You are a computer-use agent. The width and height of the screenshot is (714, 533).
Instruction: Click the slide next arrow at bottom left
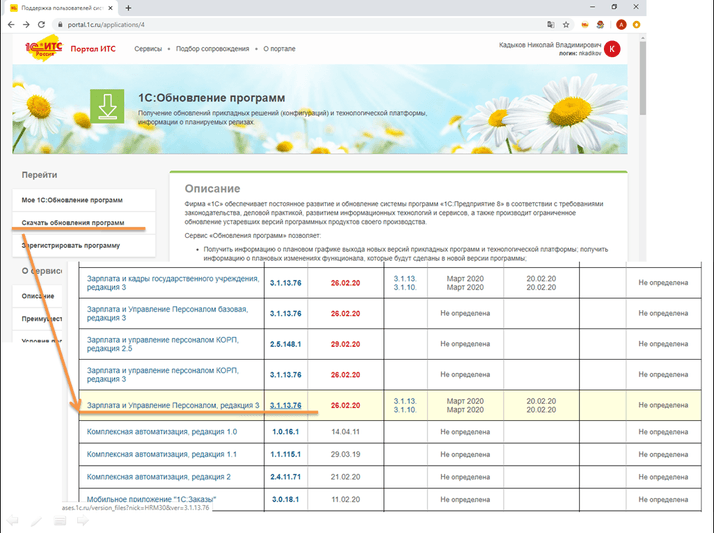pos(84,521)
